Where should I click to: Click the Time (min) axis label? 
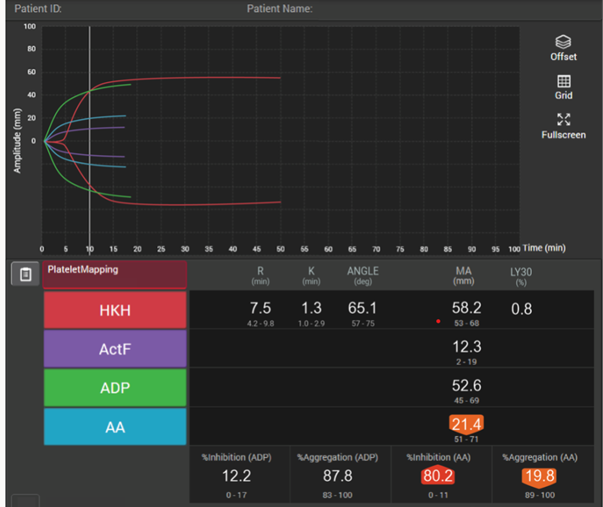(x=544, y=248)
